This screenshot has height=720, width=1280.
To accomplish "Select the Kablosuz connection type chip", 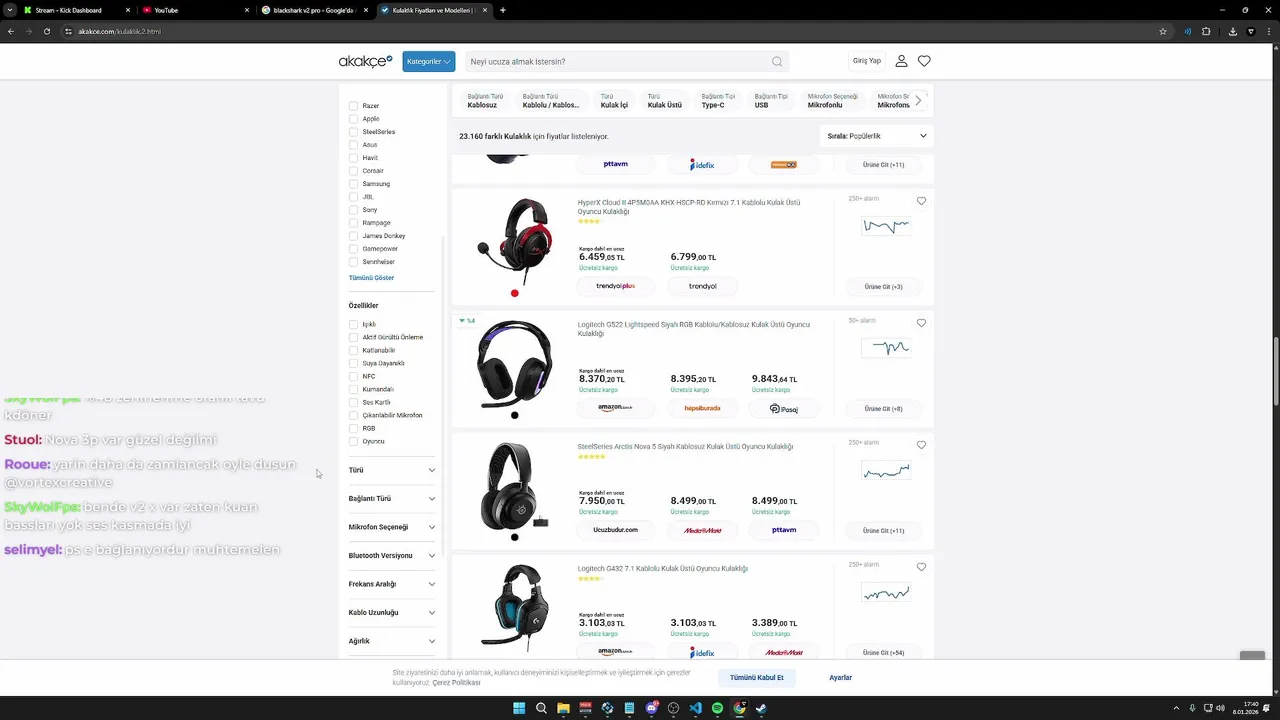I will pos(485,101).
